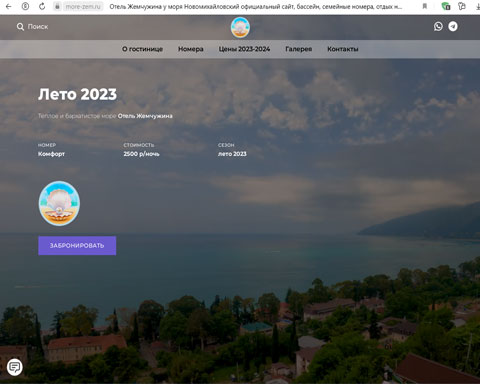Open the green shield protection icon
Image resolution: width=480 pixels, height=384 pixels.
445,6
